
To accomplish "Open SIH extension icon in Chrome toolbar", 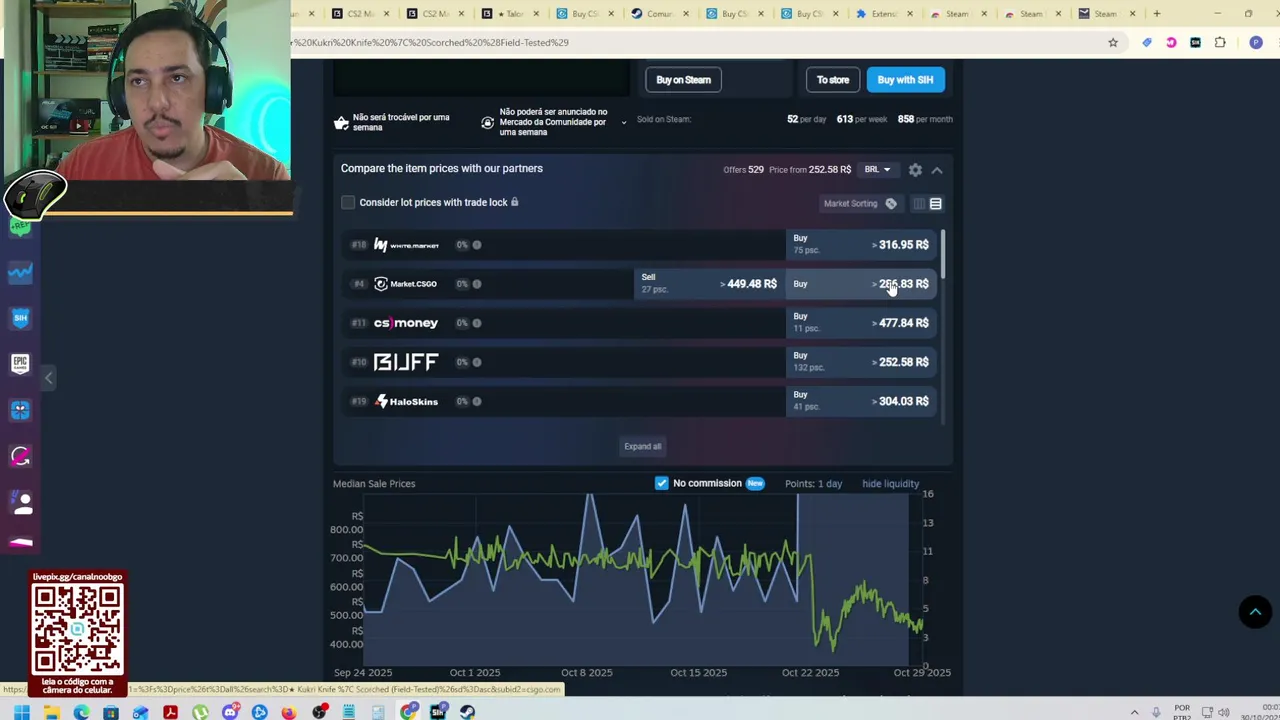I will [1195, 43].
